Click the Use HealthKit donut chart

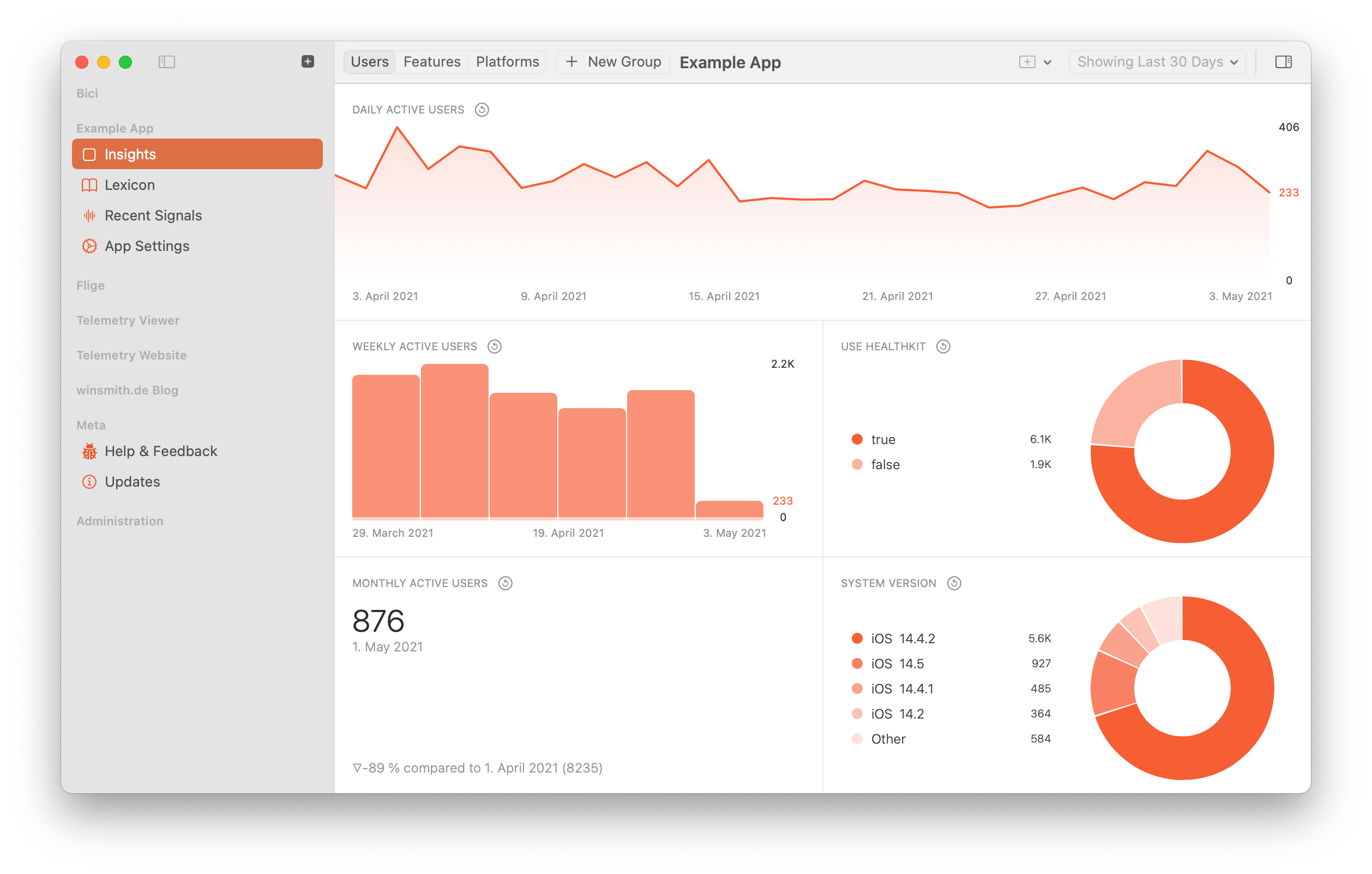1182,451
